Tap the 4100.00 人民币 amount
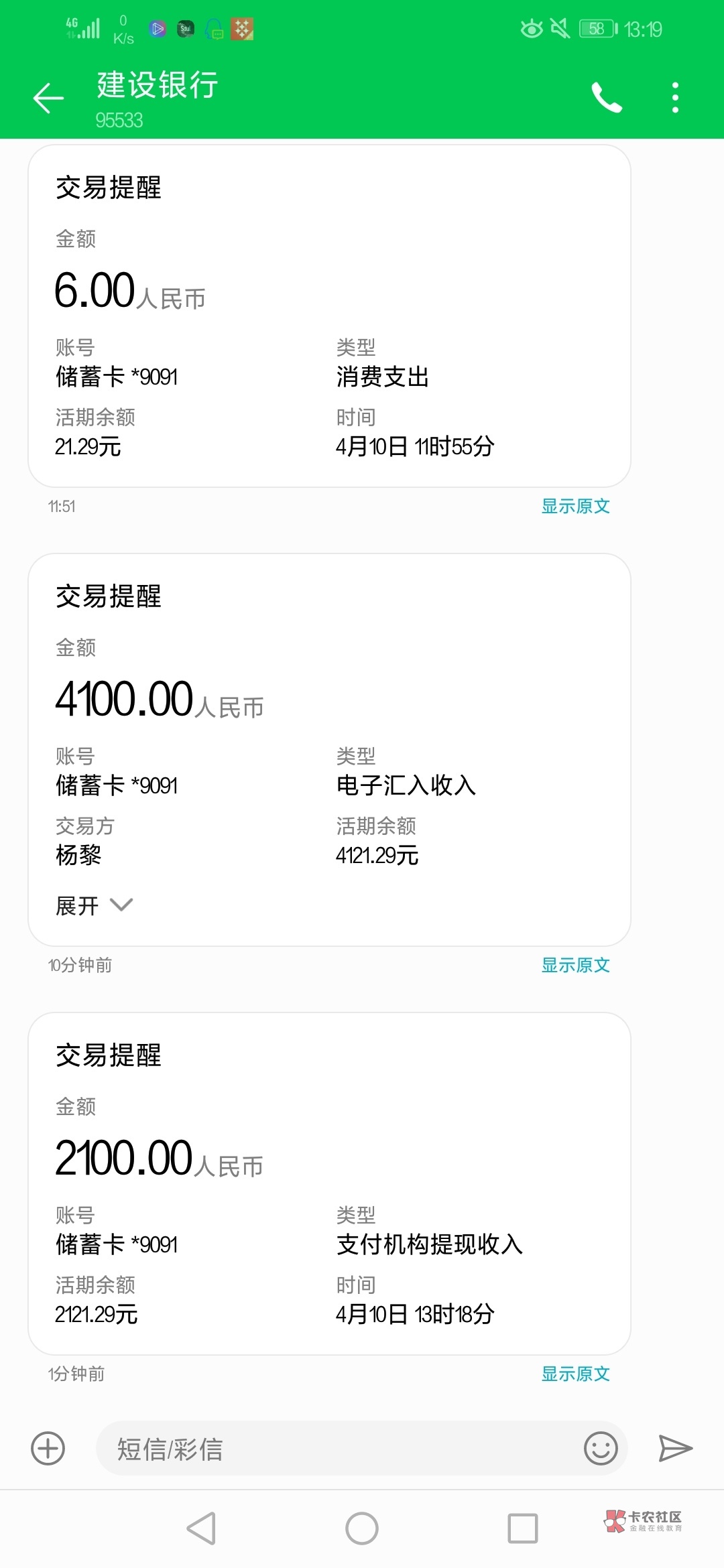This screenshot has width=724, height=1568. pos(160,700)
